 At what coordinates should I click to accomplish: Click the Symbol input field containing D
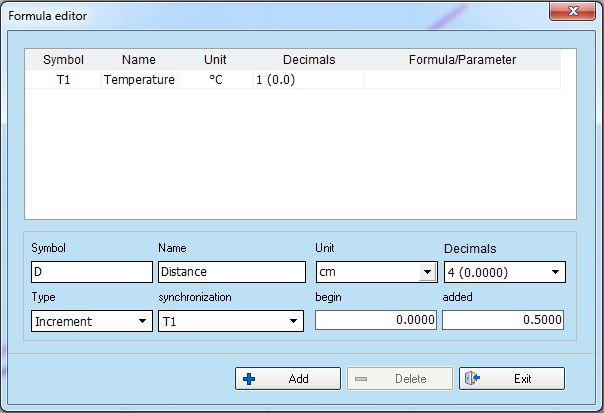pyautogui.click(x=91, y=272)
